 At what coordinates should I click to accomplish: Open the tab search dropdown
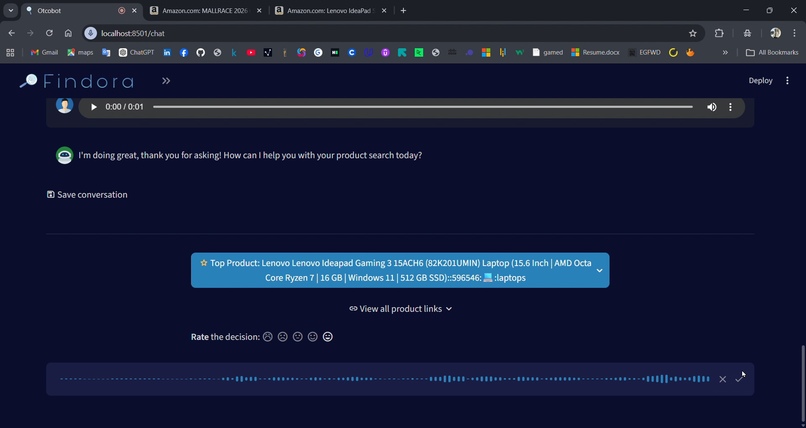coord(10,10)
